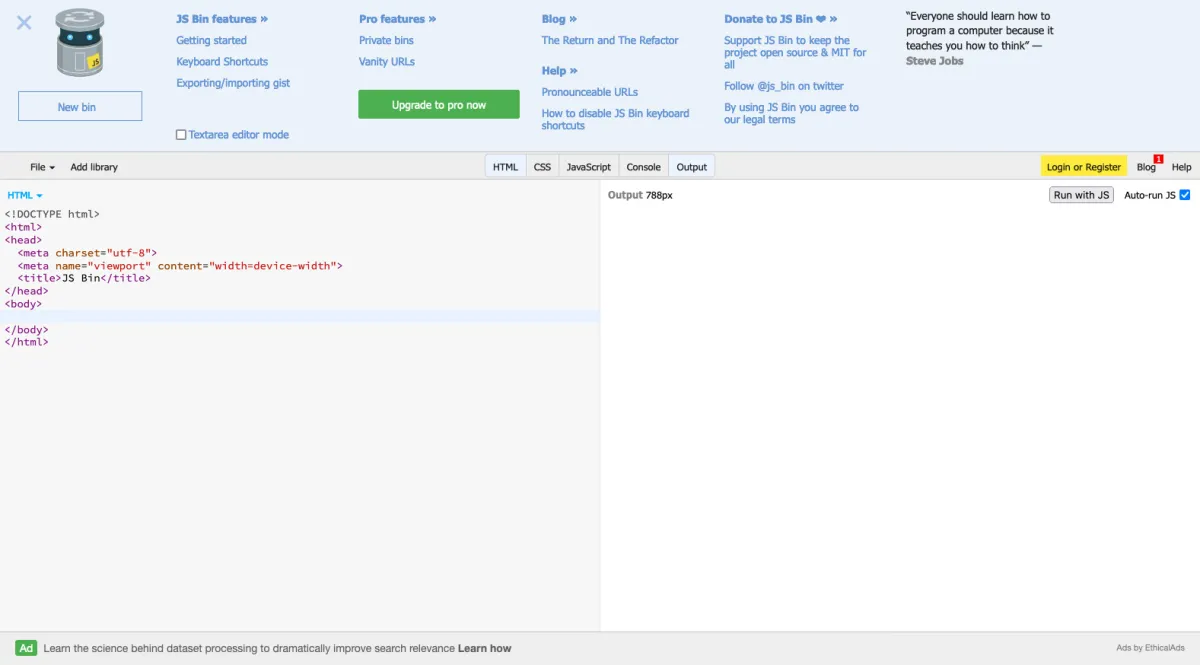Click the Donate to JS Bin heading
1200x665 pixels.
pos(781,19)
